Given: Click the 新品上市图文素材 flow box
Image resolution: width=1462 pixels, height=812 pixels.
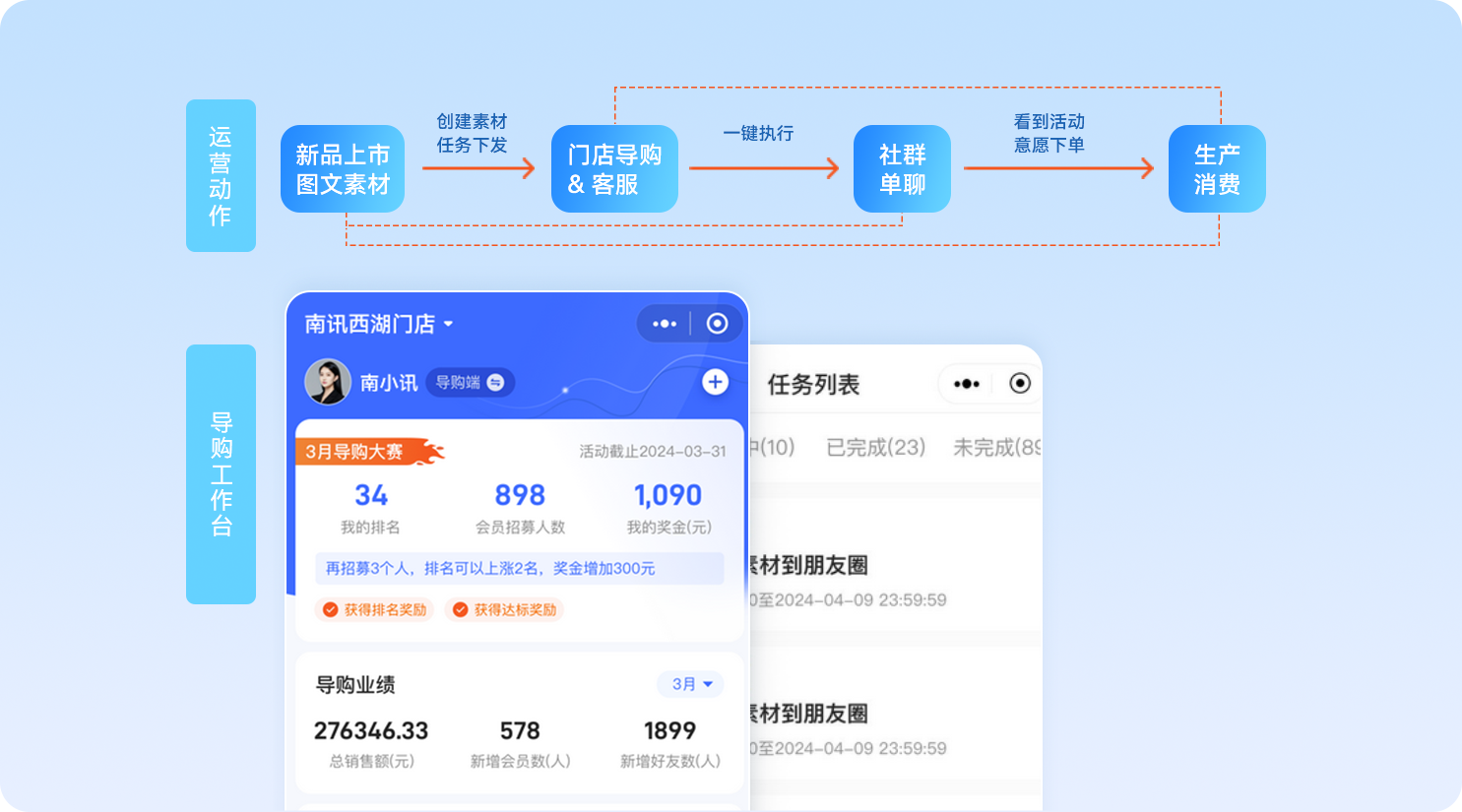Looking at the screenshot, I should pyautogui.click(x=343, y=169).
